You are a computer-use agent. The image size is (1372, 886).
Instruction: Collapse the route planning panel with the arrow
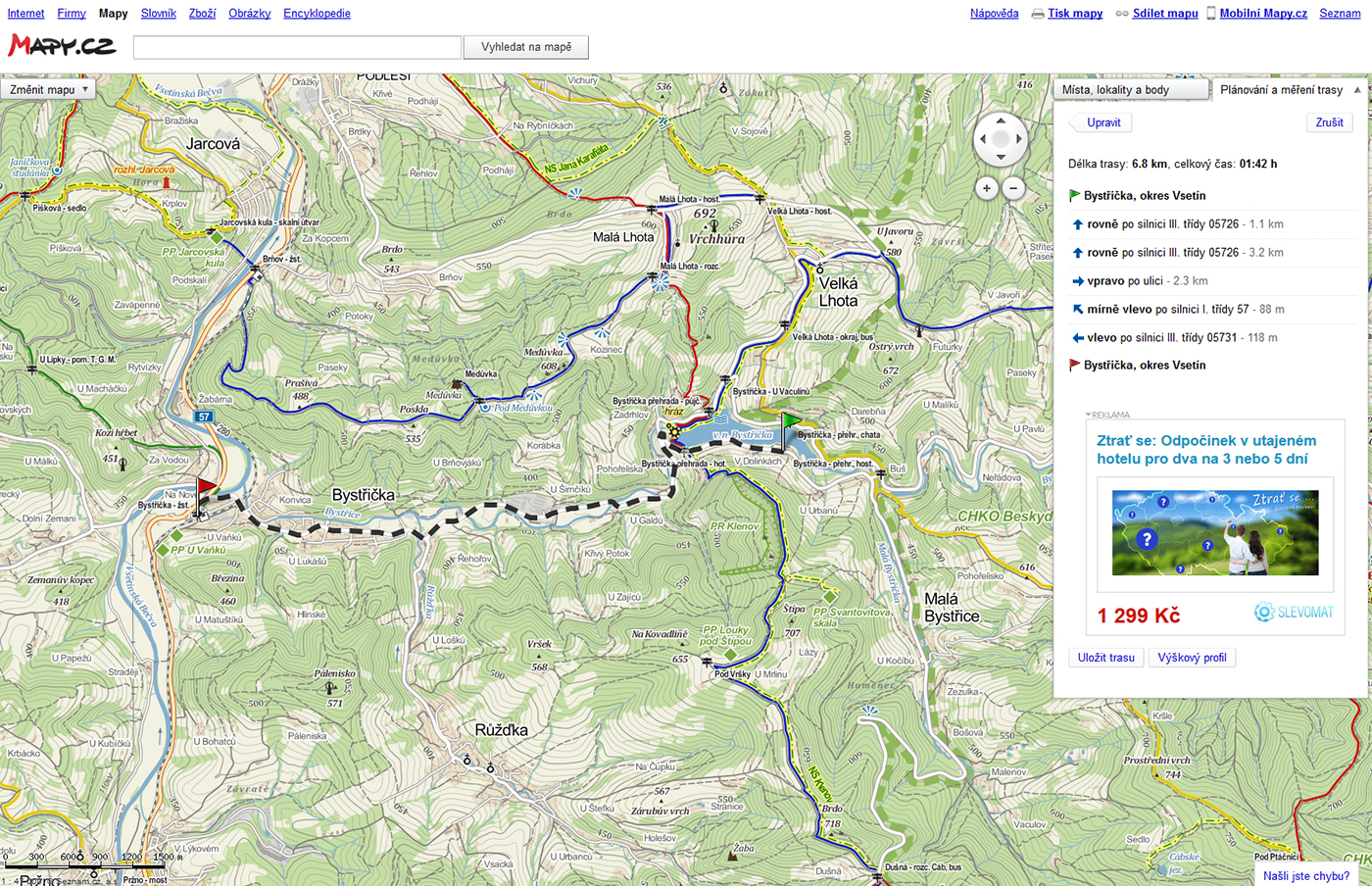tap(1357, 90)
